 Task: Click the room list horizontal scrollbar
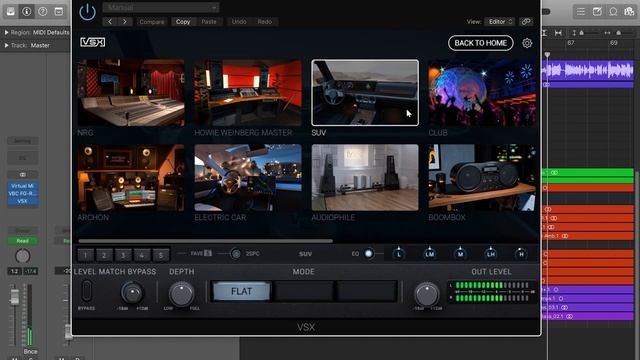(205, 241)
